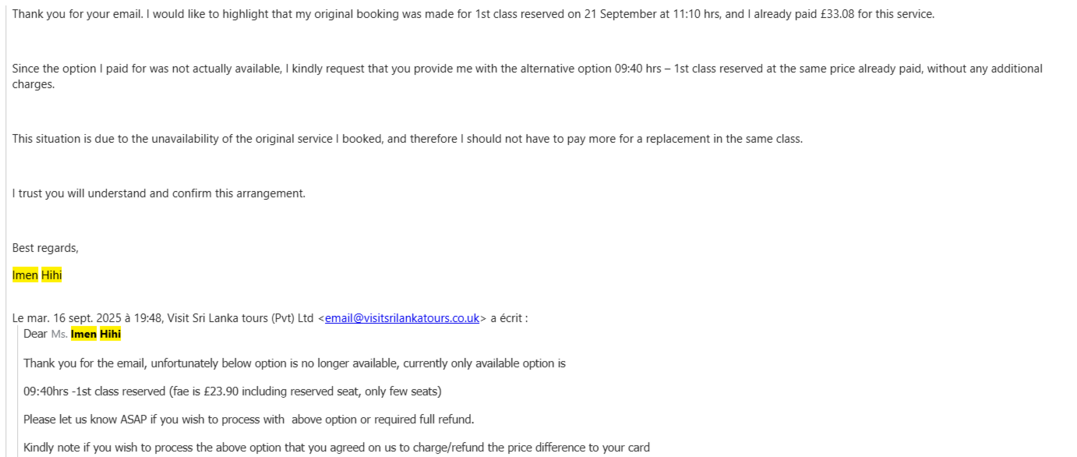Click the word "charges." ending second paragraph

(x=33, y=84)
